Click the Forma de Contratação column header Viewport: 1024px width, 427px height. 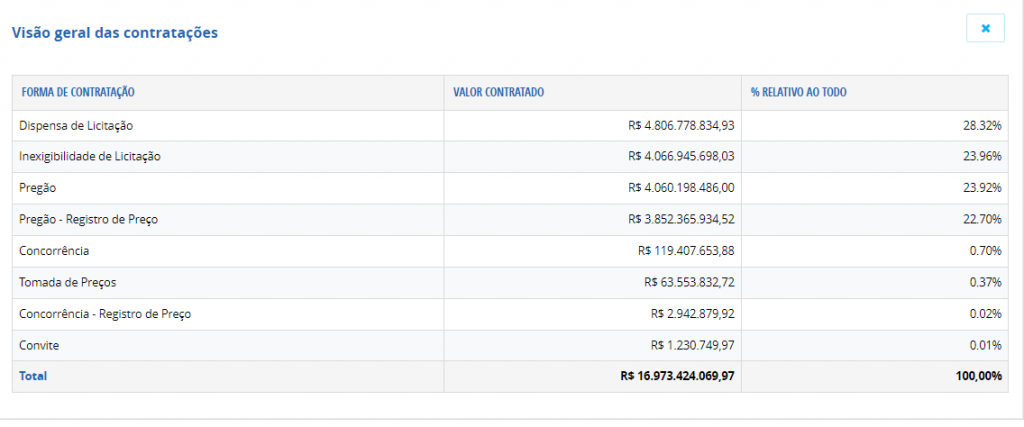click(78, 92)
